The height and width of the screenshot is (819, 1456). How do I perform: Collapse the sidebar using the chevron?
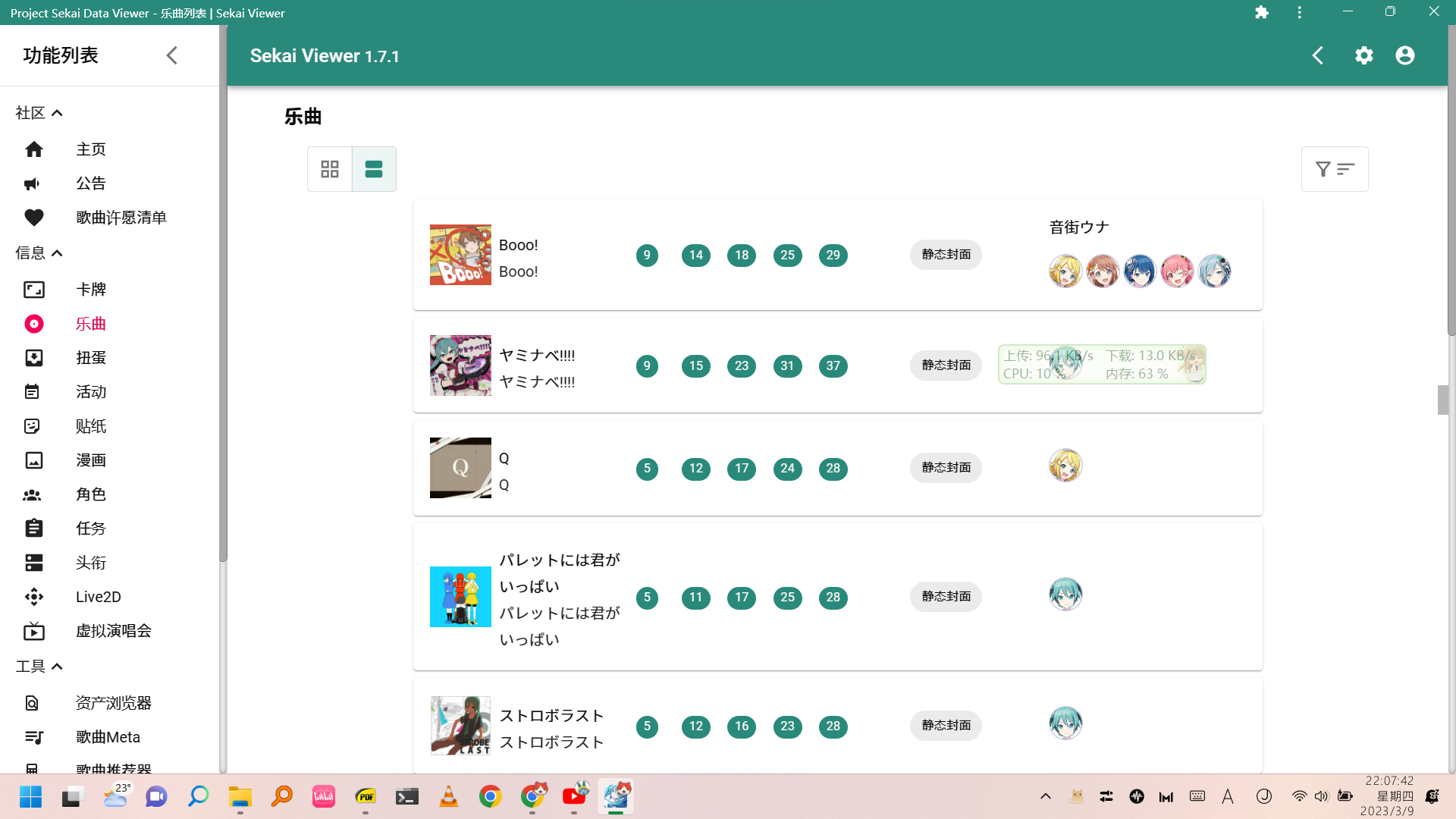pos(171,55)
